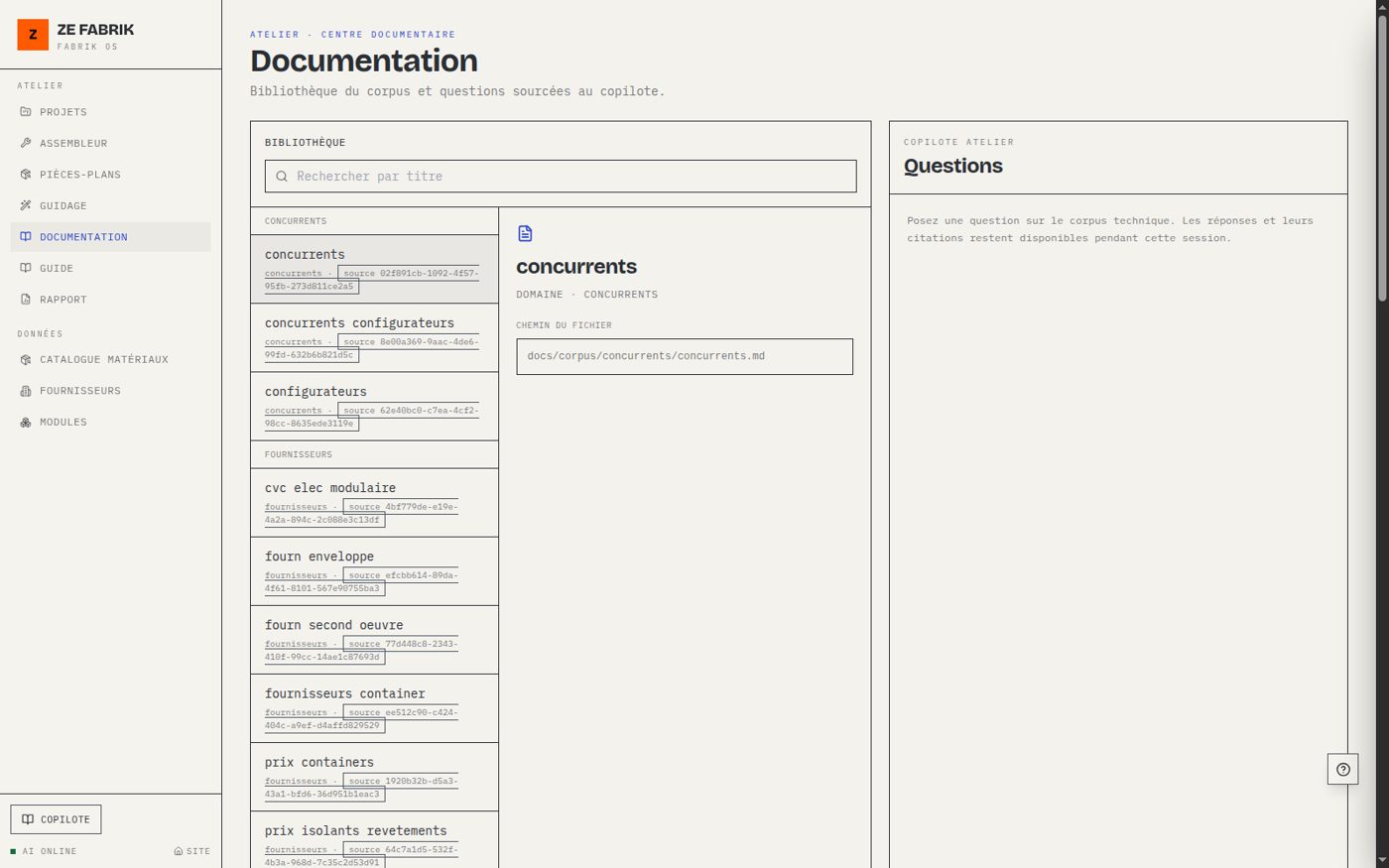Viewport: 1389px width, 868px height.
Task: Click the Documentation book icon in sidebar
Action: tap(26, 237)
